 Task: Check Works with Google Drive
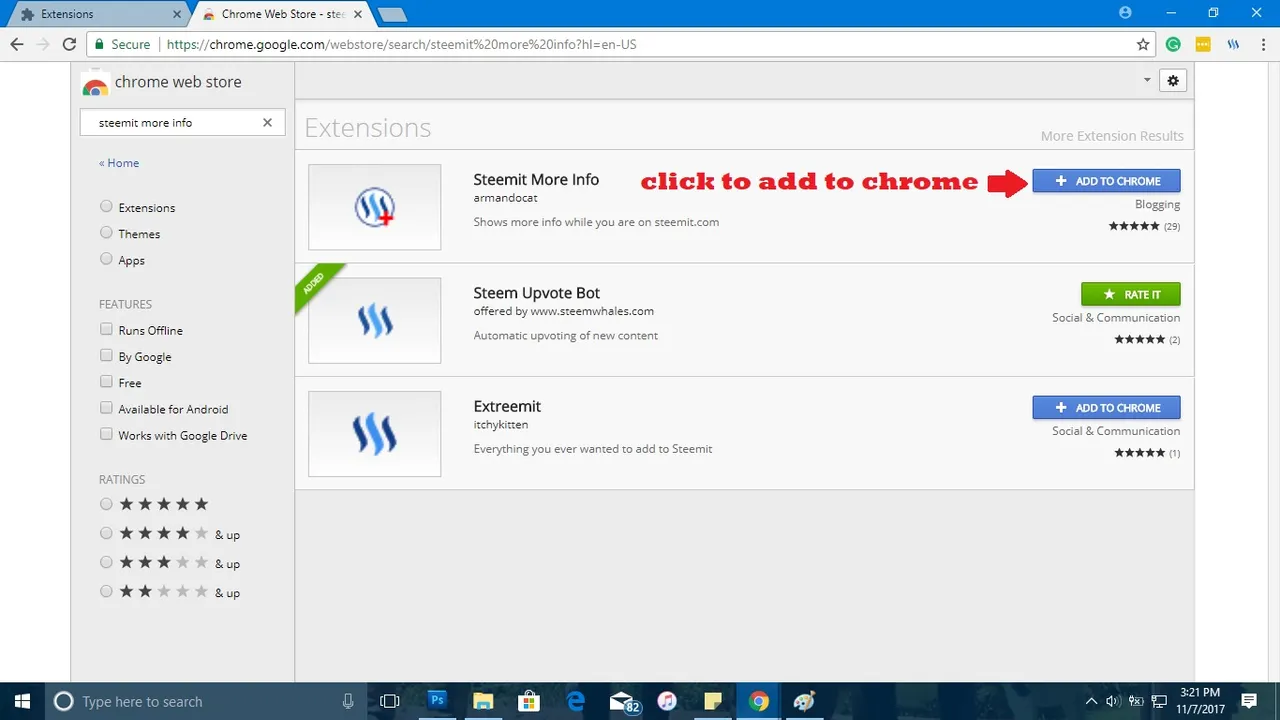pos(106,435)
